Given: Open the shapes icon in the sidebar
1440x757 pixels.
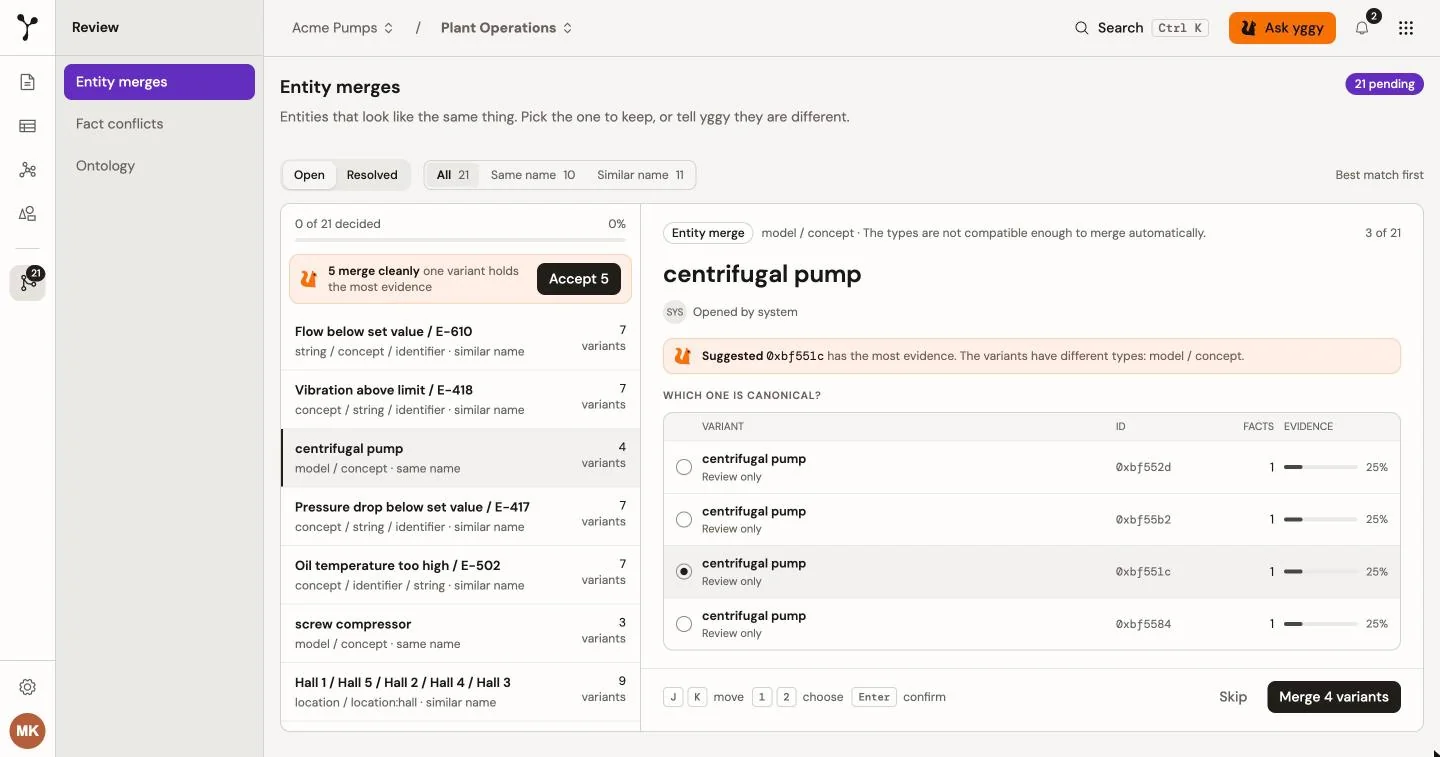Looking at the screenshot, I should click(28, 213).
